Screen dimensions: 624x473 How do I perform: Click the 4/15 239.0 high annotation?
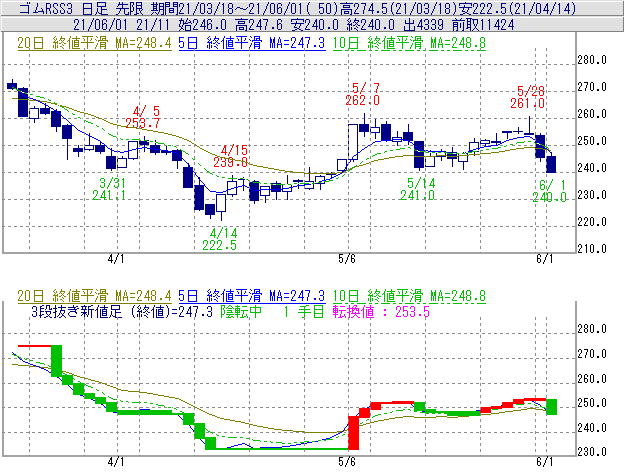click(x=230, y=156)
